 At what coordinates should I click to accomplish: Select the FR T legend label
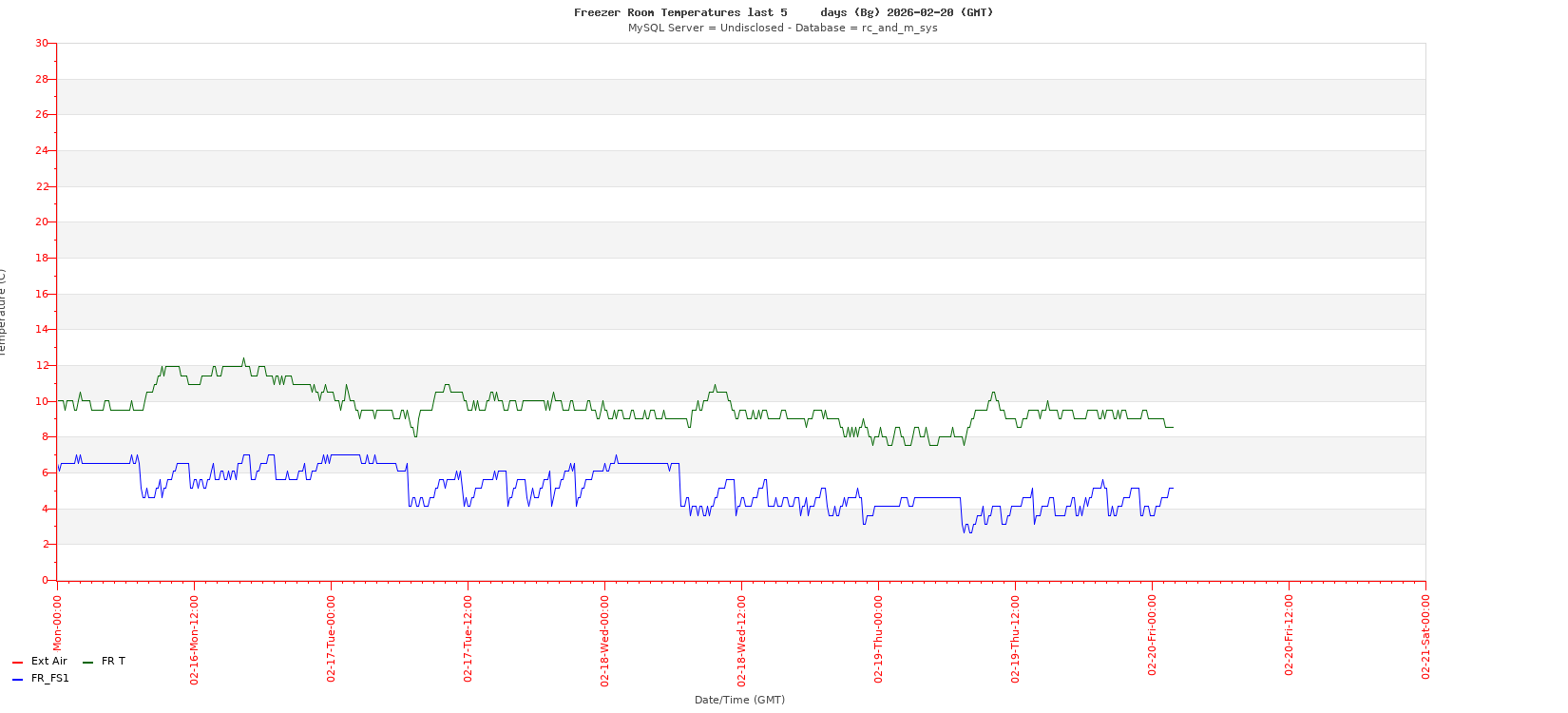pyautogui.click(x=113, y=662)
